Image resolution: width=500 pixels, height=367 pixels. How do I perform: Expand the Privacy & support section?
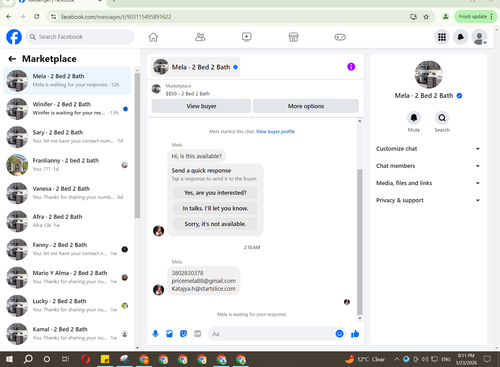pos(428,200)
